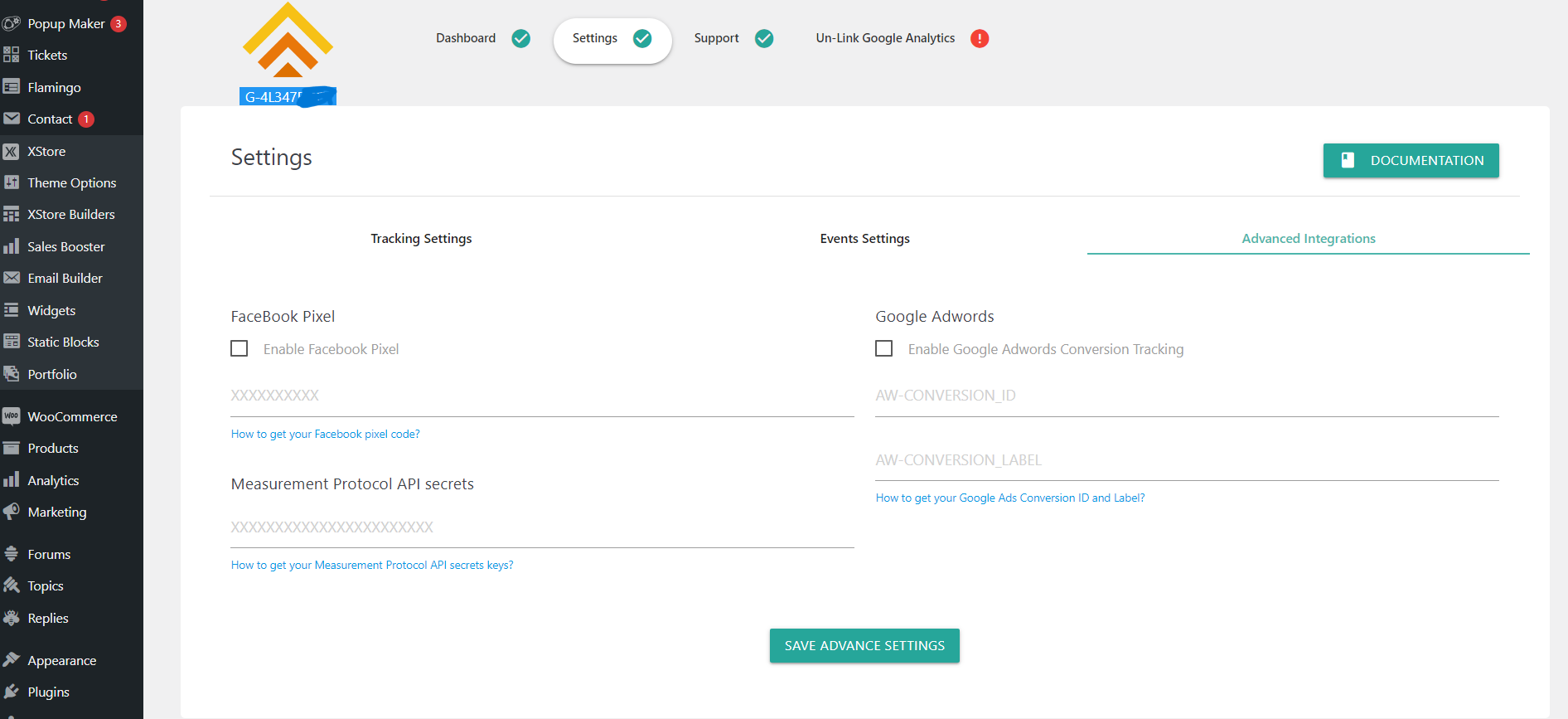Open 'How to get your Facebook pixel code?' link
This screenshot has width=1568, height=719.
point(325,434)
